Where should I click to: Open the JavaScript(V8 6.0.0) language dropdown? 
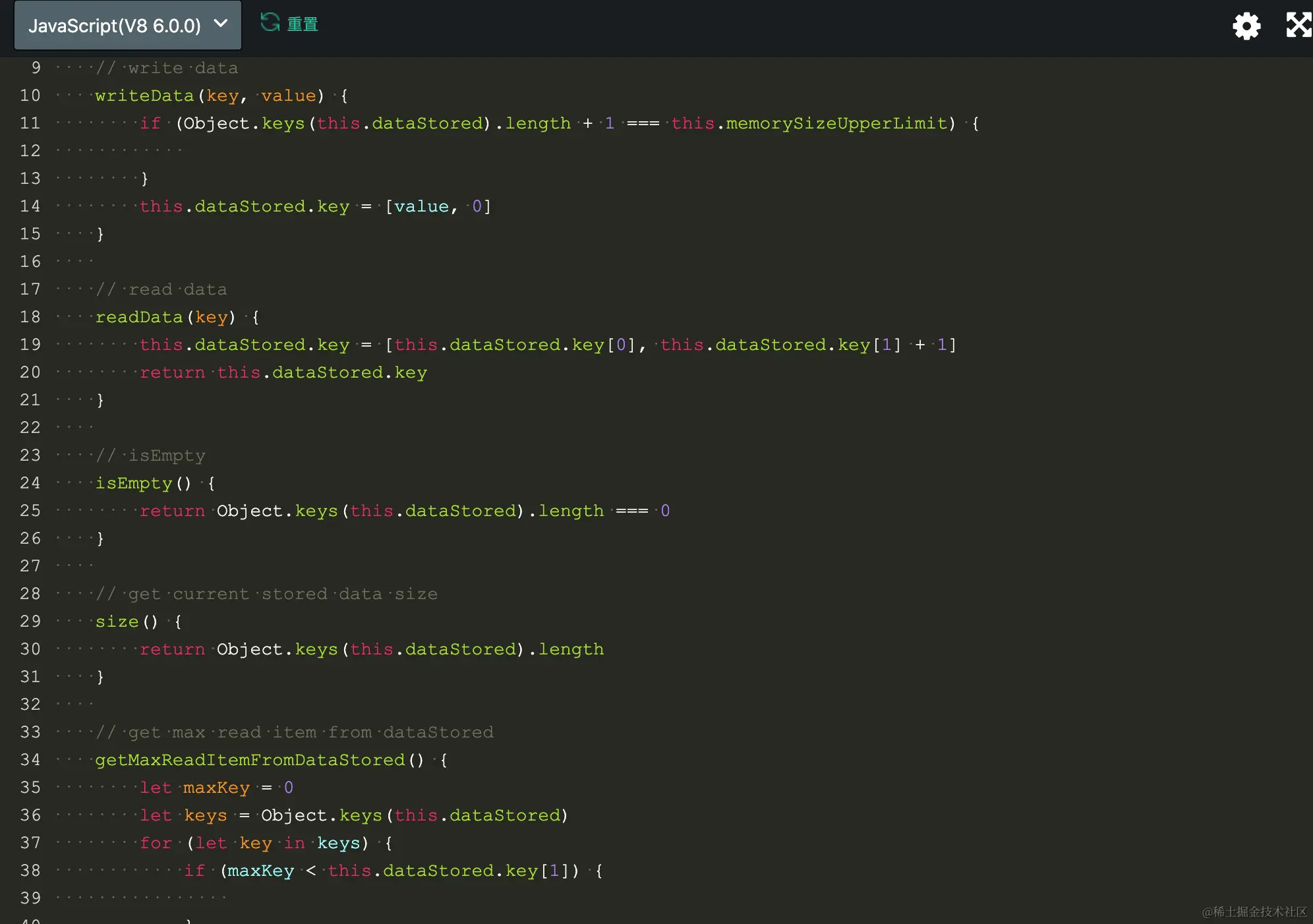(x=113, y=26)
